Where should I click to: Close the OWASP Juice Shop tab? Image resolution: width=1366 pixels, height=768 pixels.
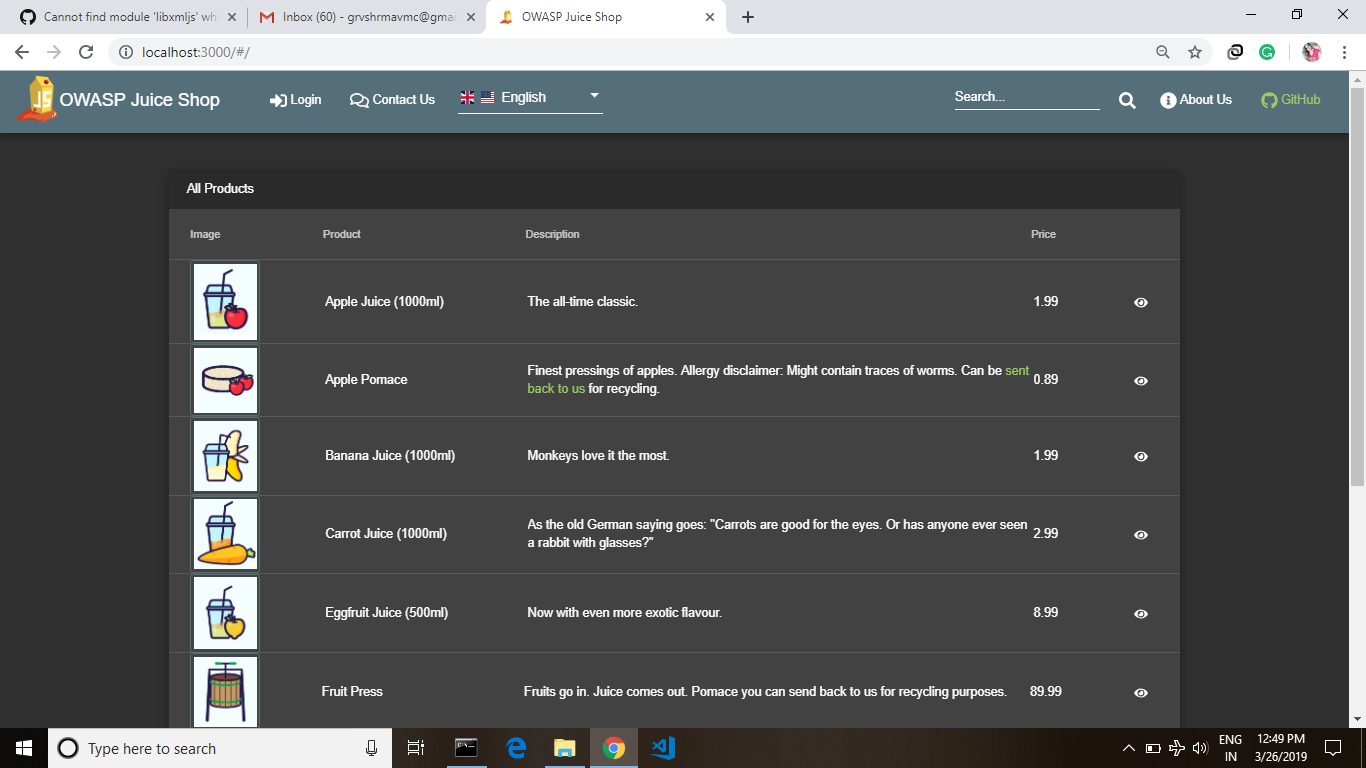tap(710, 17)
